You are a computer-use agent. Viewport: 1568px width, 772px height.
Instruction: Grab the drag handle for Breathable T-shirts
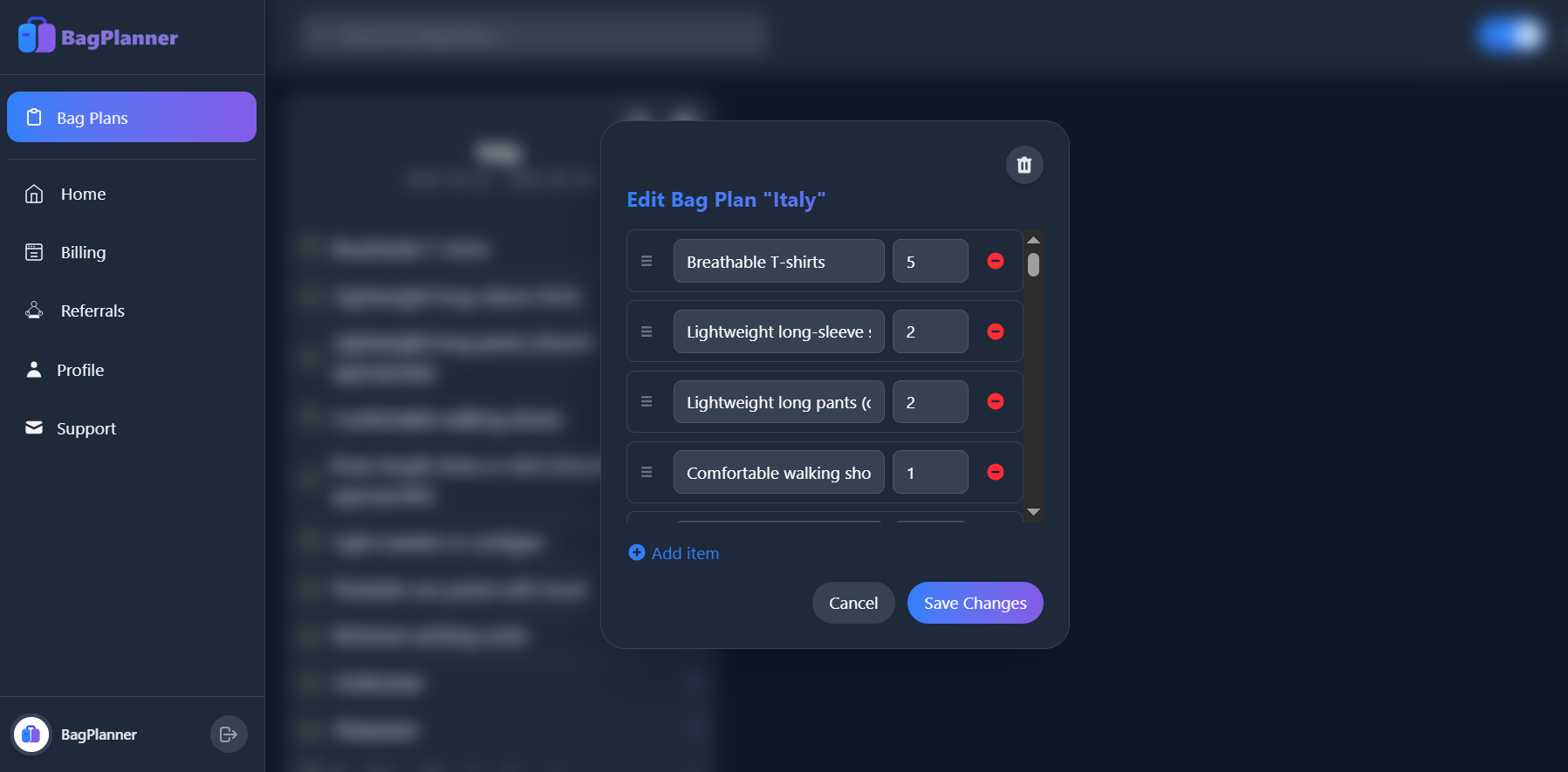click(x=647, y=261)
